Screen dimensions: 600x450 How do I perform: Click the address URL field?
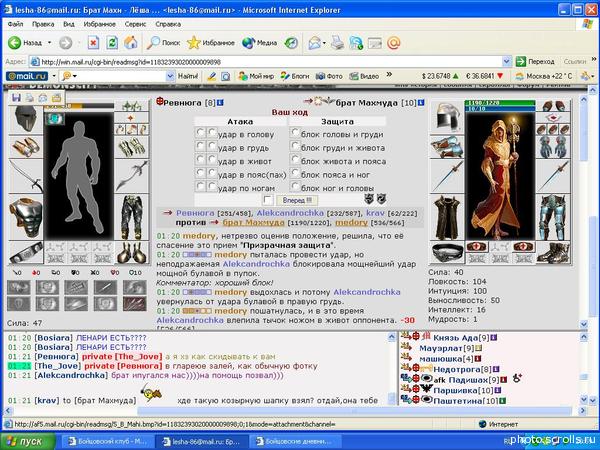(270, 62)
